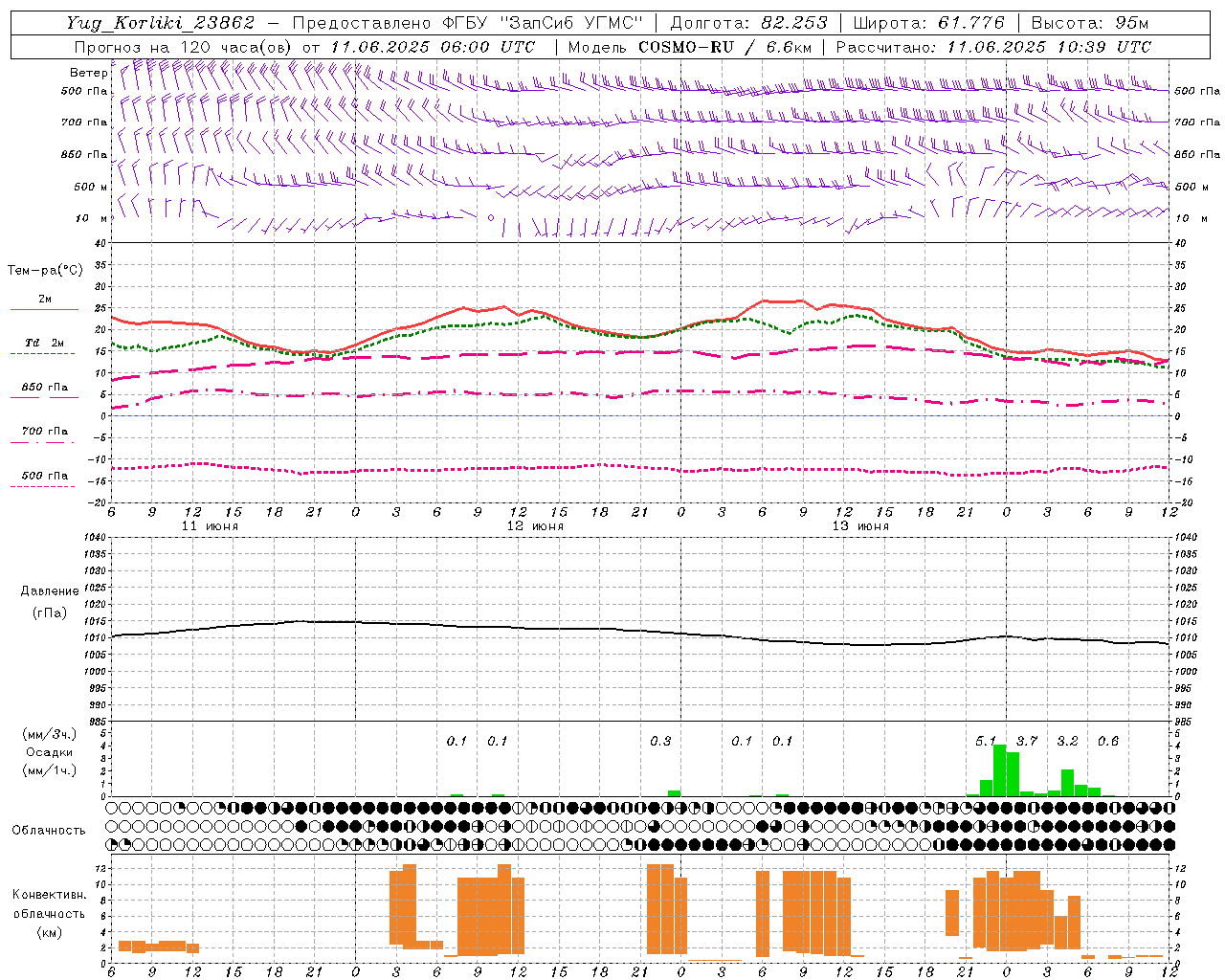Click the "5.1" precipitation amount value

(986, 742)
